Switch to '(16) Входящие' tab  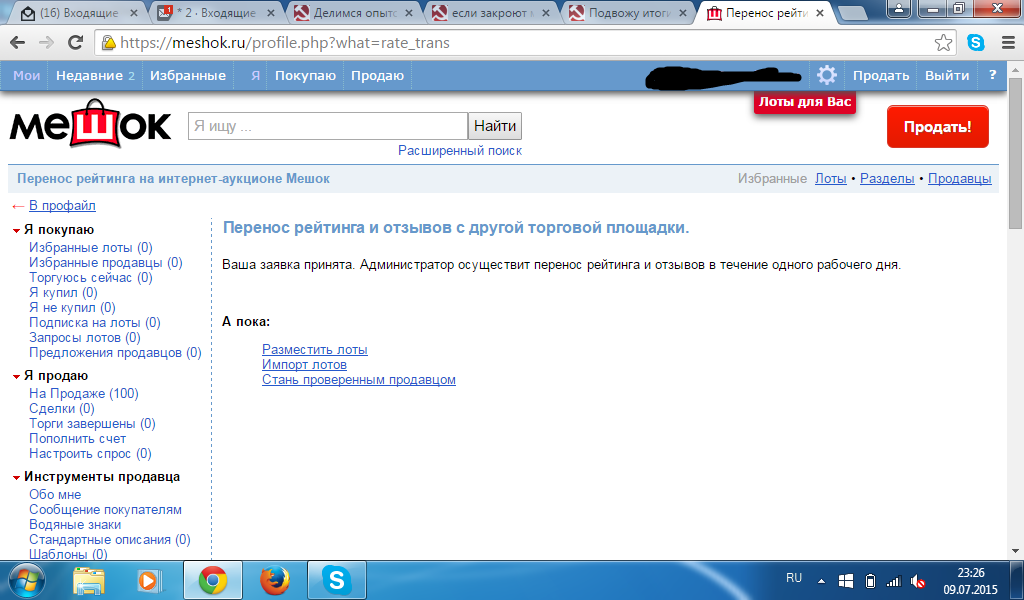tap(80, 12)
